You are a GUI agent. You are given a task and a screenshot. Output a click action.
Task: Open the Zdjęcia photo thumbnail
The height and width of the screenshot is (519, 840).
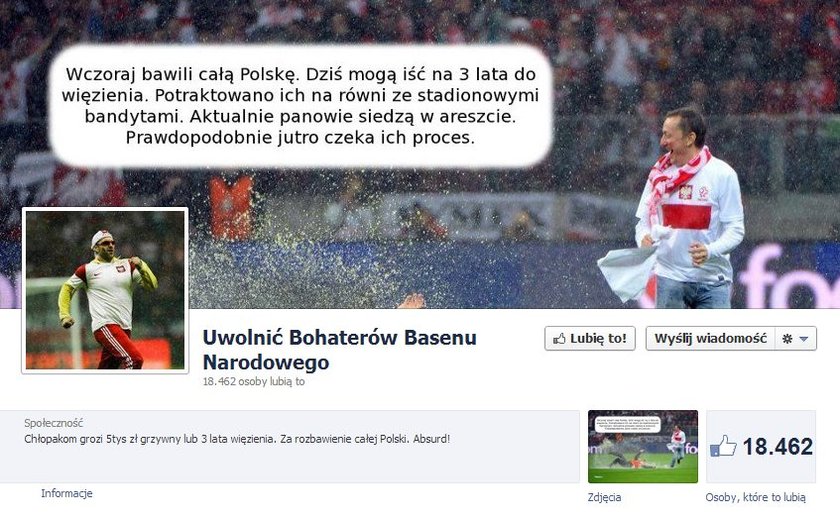pos(643,447)
